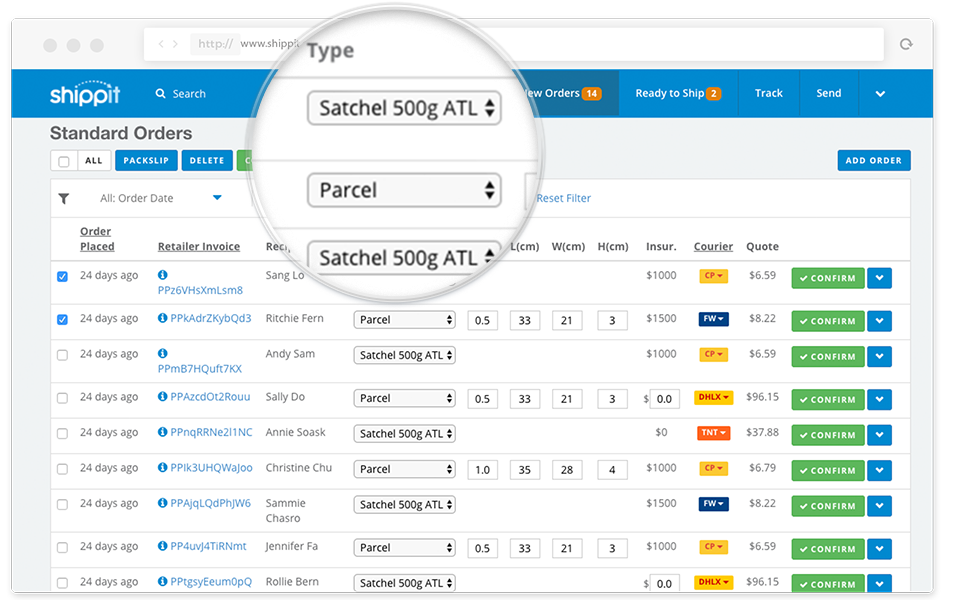Viewport: 960px width, 600px height.
Task: Click info icon beside PPnqRRNe2I1NC invoice
Action: click(162, 432)
